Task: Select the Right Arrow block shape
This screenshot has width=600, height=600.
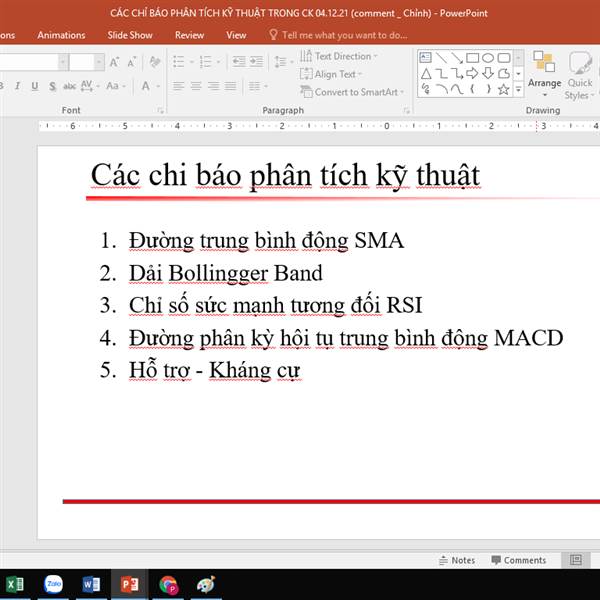Action: pos(472,73)
